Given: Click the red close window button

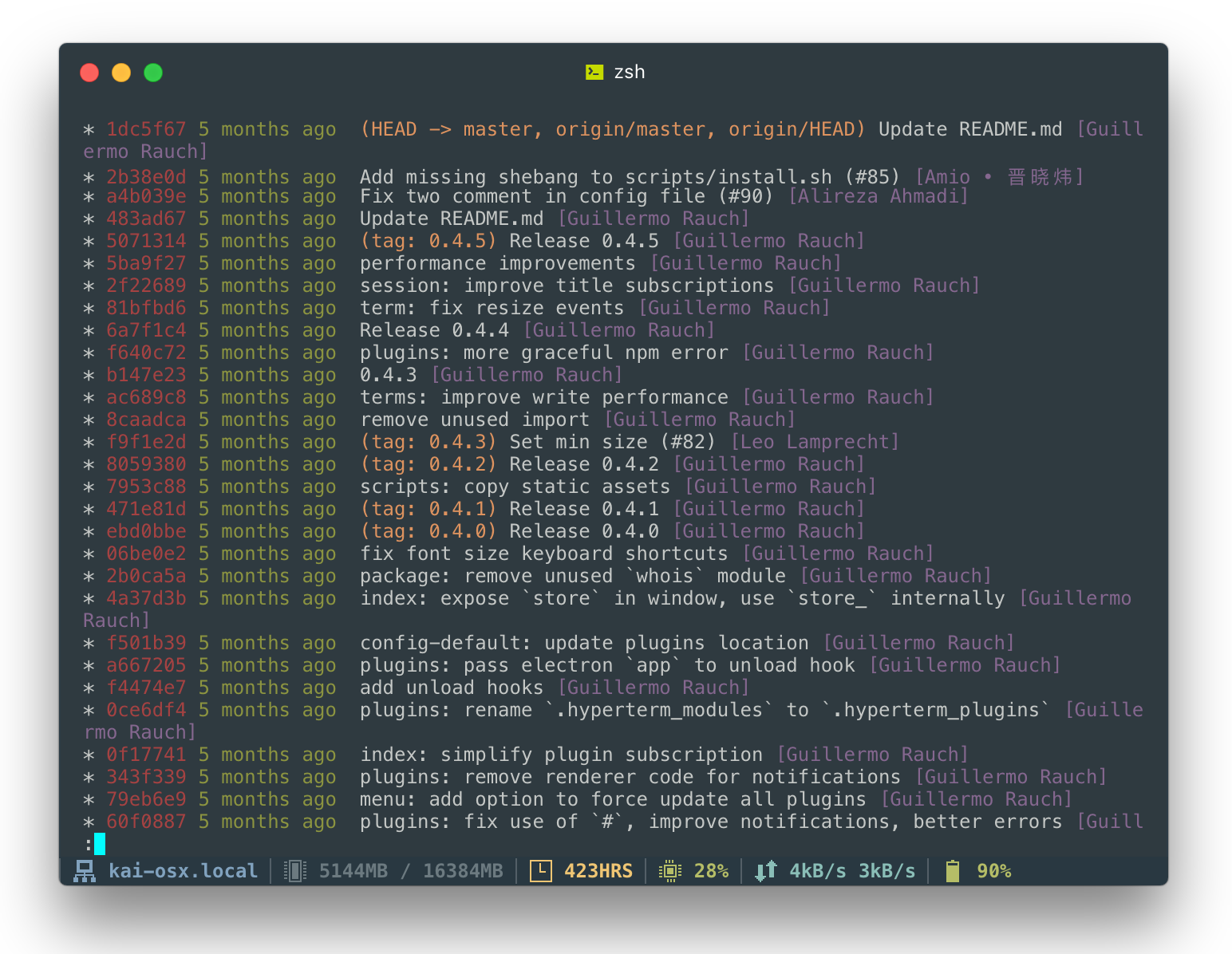Looking at the screenshot, I should (89, 73).
